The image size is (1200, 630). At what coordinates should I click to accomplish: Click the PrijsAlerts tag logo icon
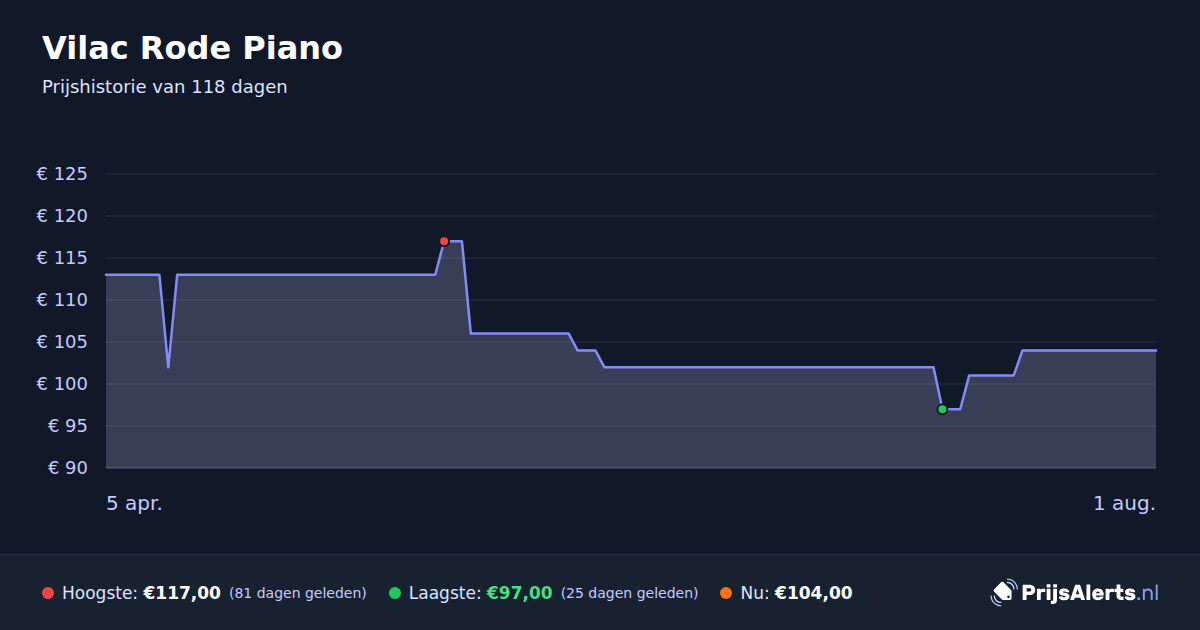1003,593
